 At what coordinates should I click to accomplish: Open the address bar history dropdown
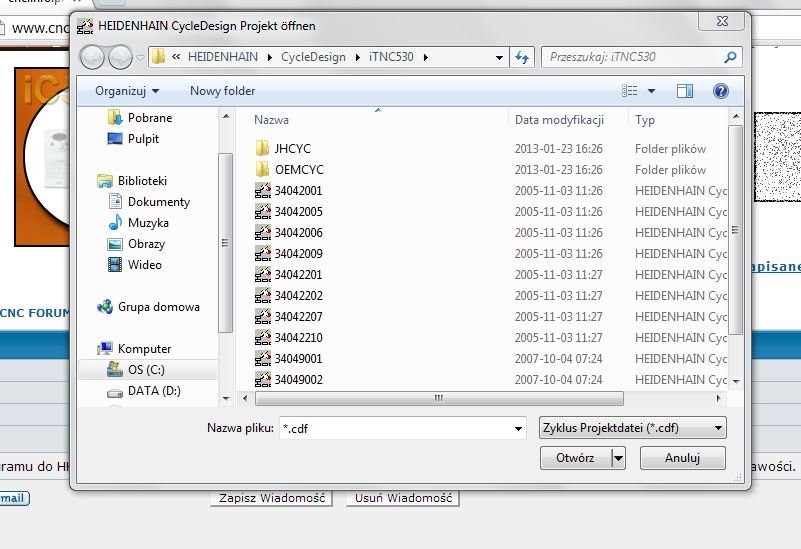point(499,58)
